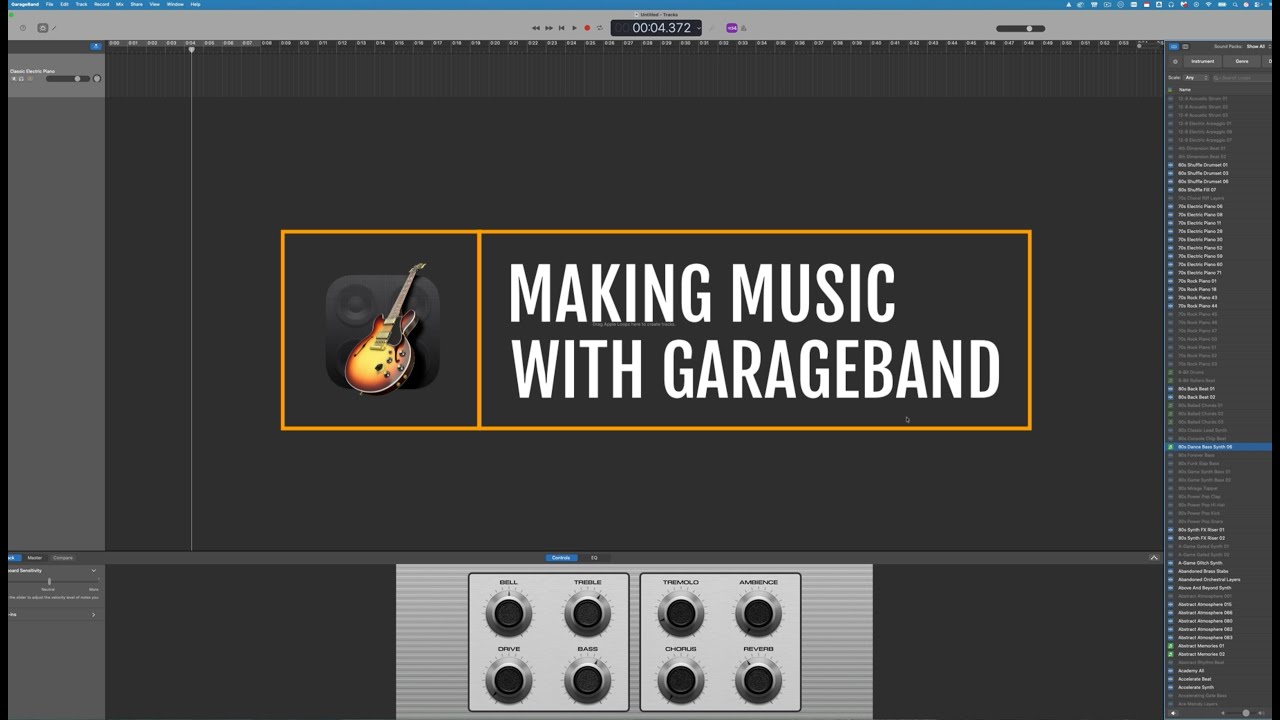Solo the Classic Electric Piano track with headphones icon
Viewport: 1280px width, 720px height.
click(x=21, y=79)
